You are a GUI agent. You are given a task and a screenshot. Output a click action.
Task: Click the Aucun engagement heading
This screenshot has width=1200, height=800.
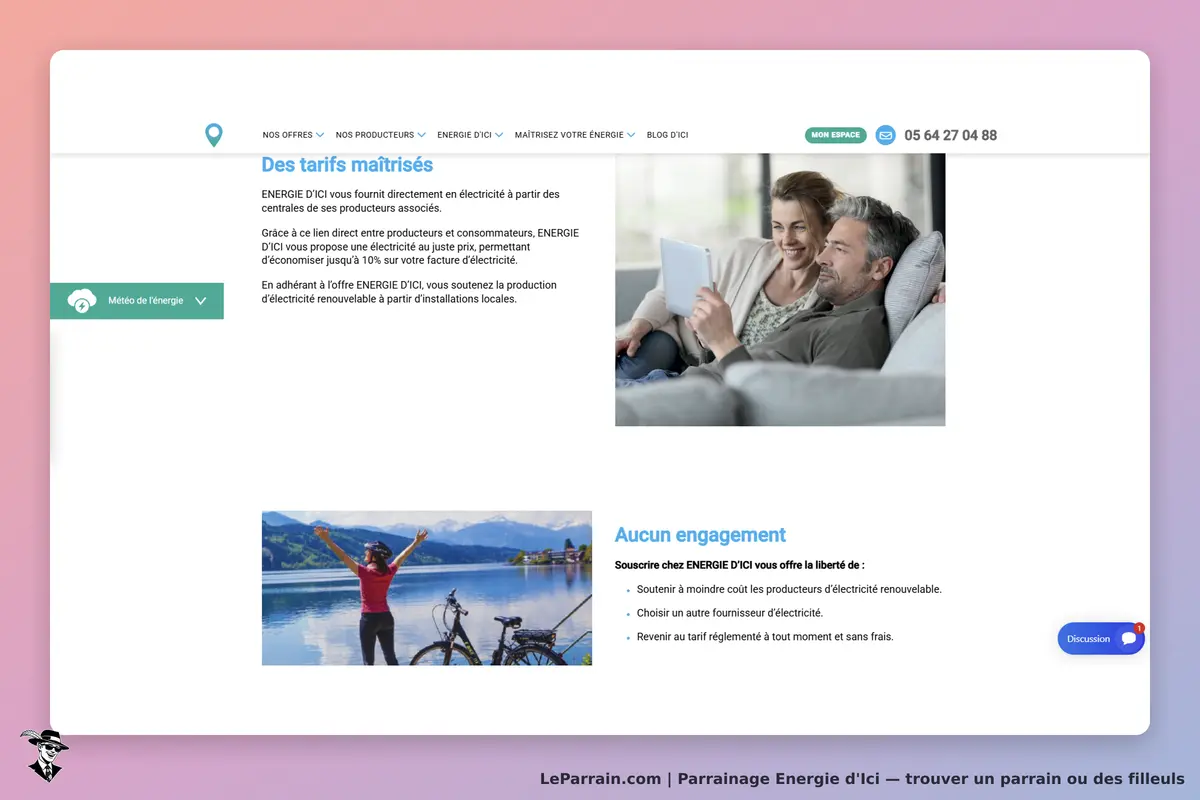point(700,535)
